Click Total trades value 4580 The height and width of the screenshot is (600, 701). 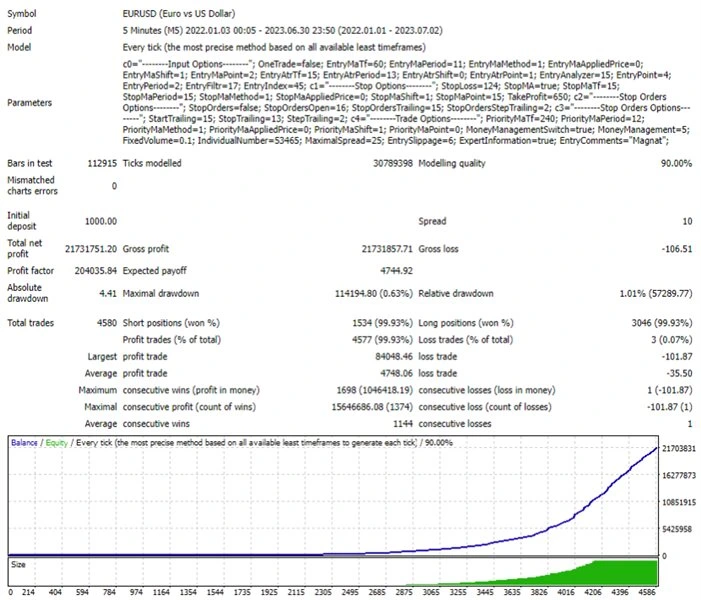(x=107, y=323)
